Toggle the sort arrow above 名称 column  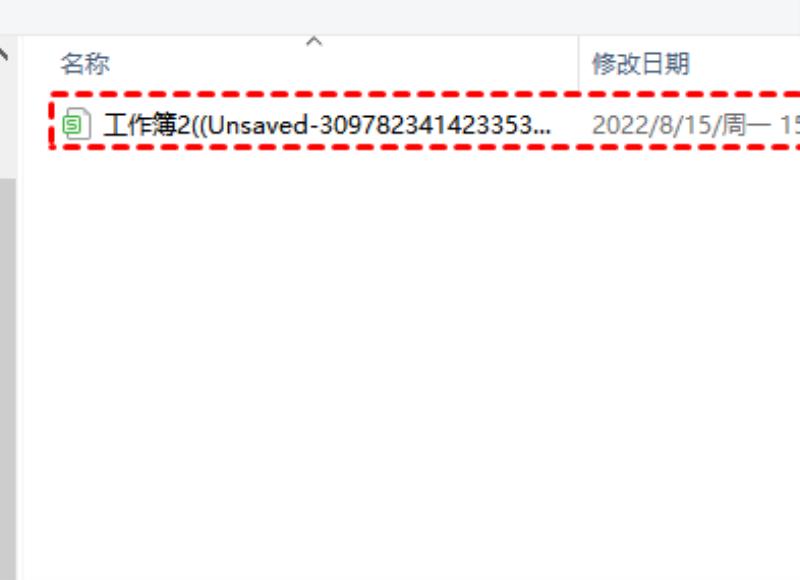click(314, 42)
